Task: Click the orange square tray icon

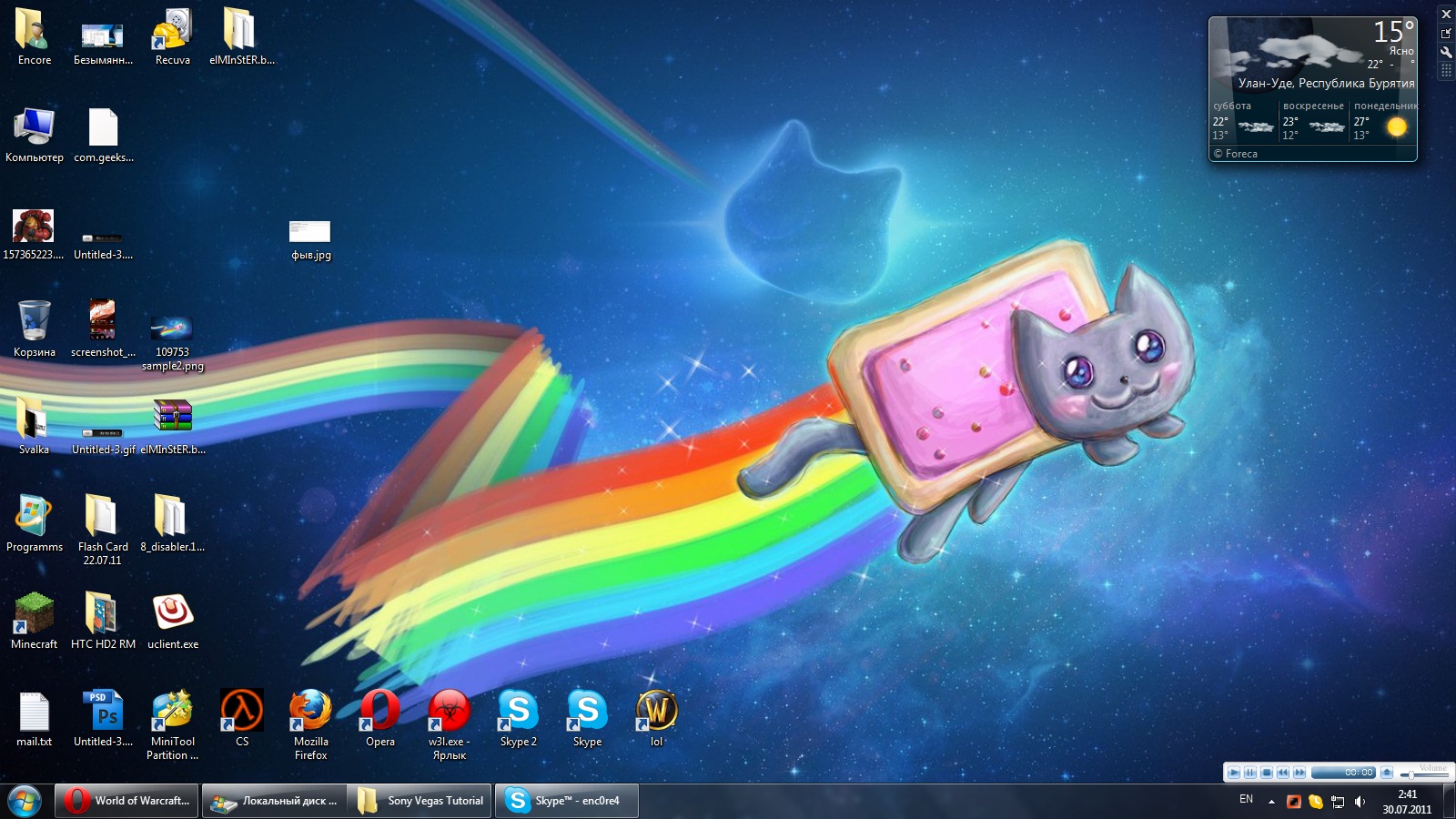Action: pos(1294,802)
